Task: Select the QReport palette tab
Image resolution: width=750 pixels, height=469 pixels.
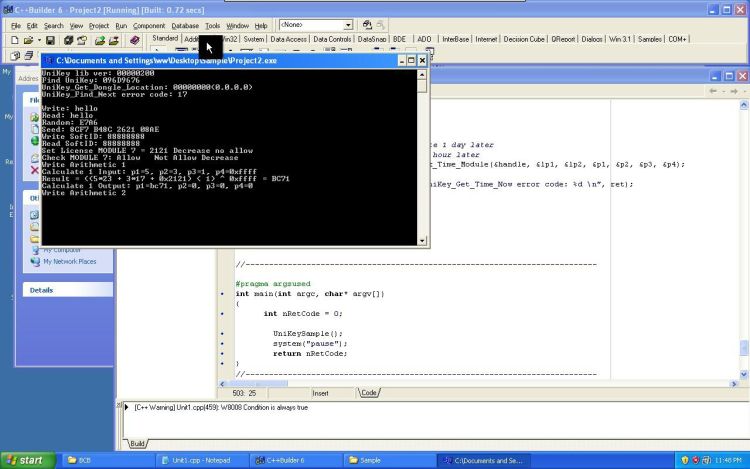Action: [563, 39]
